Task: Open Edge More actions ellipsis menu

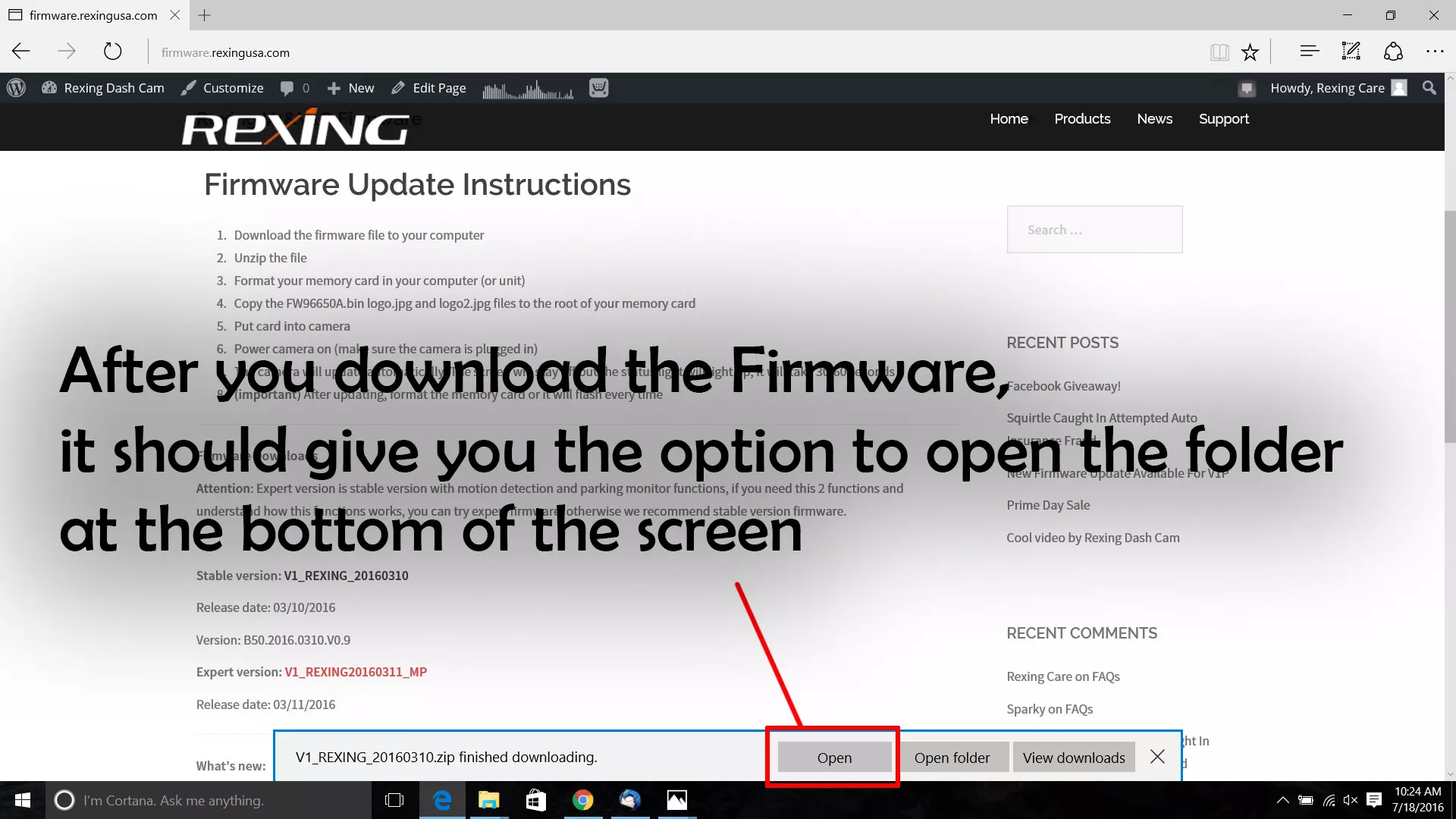Action: pos(1435,52)
